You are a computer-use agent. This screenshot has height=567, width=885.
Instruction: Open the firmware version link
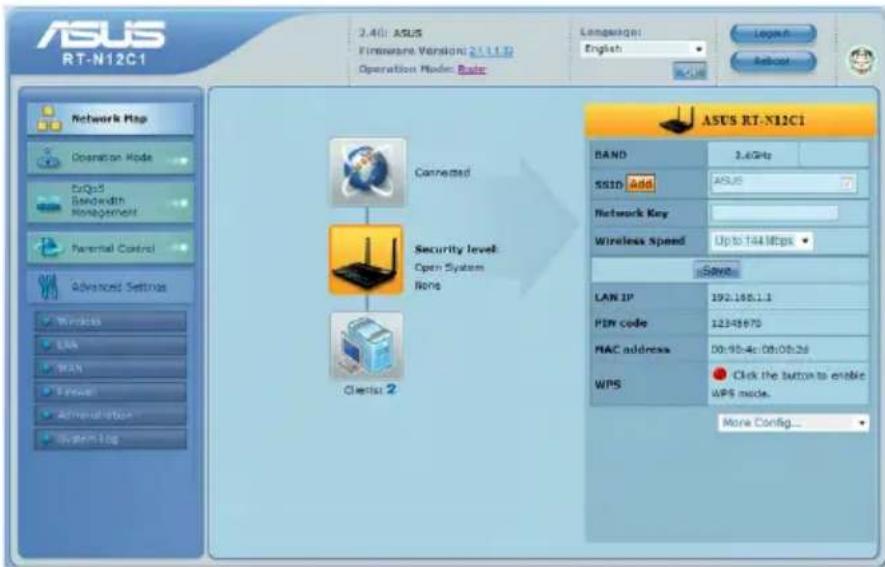(x=491, y=51)
